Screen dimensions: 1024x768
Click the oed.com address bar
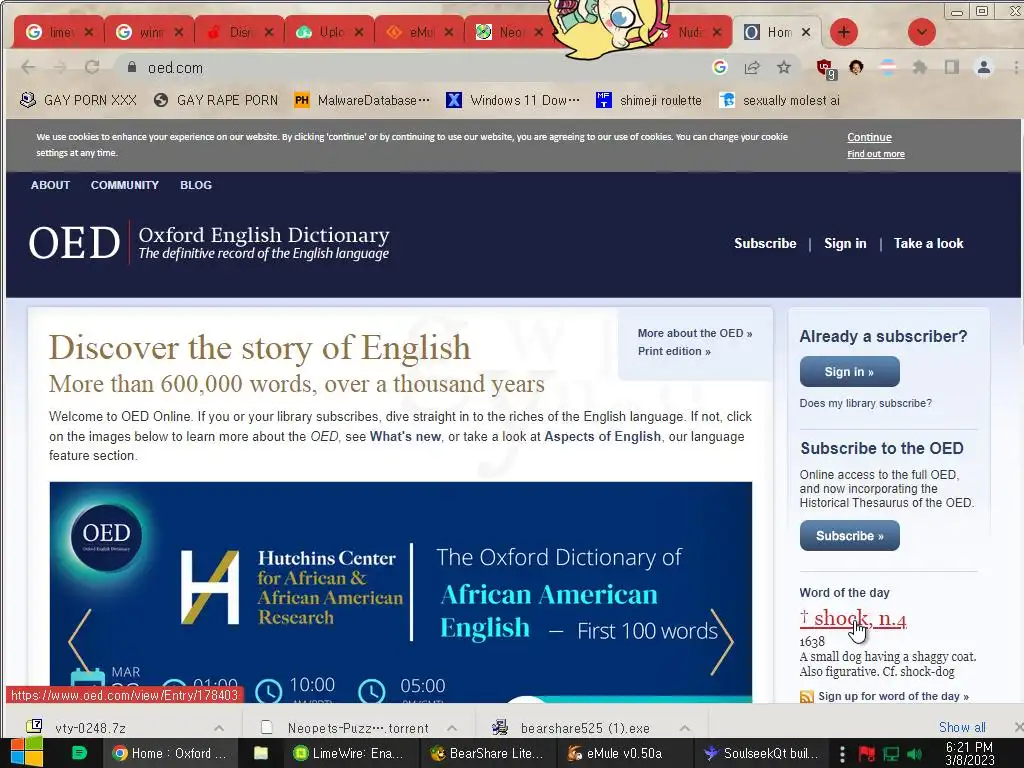coord(418,67)
